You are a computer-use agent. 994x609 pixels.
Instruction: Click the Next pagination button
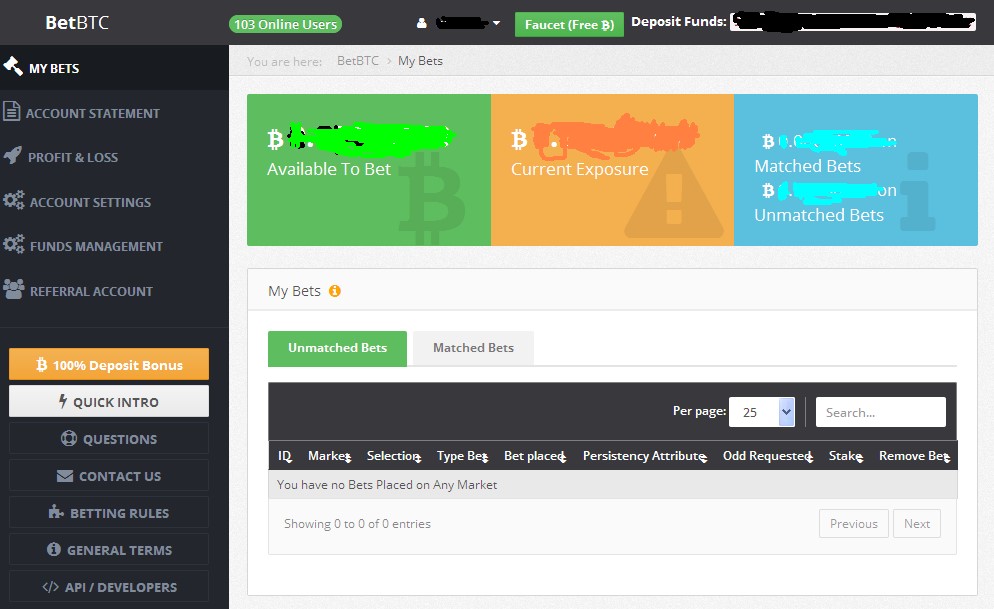click(x=917, y=523)
